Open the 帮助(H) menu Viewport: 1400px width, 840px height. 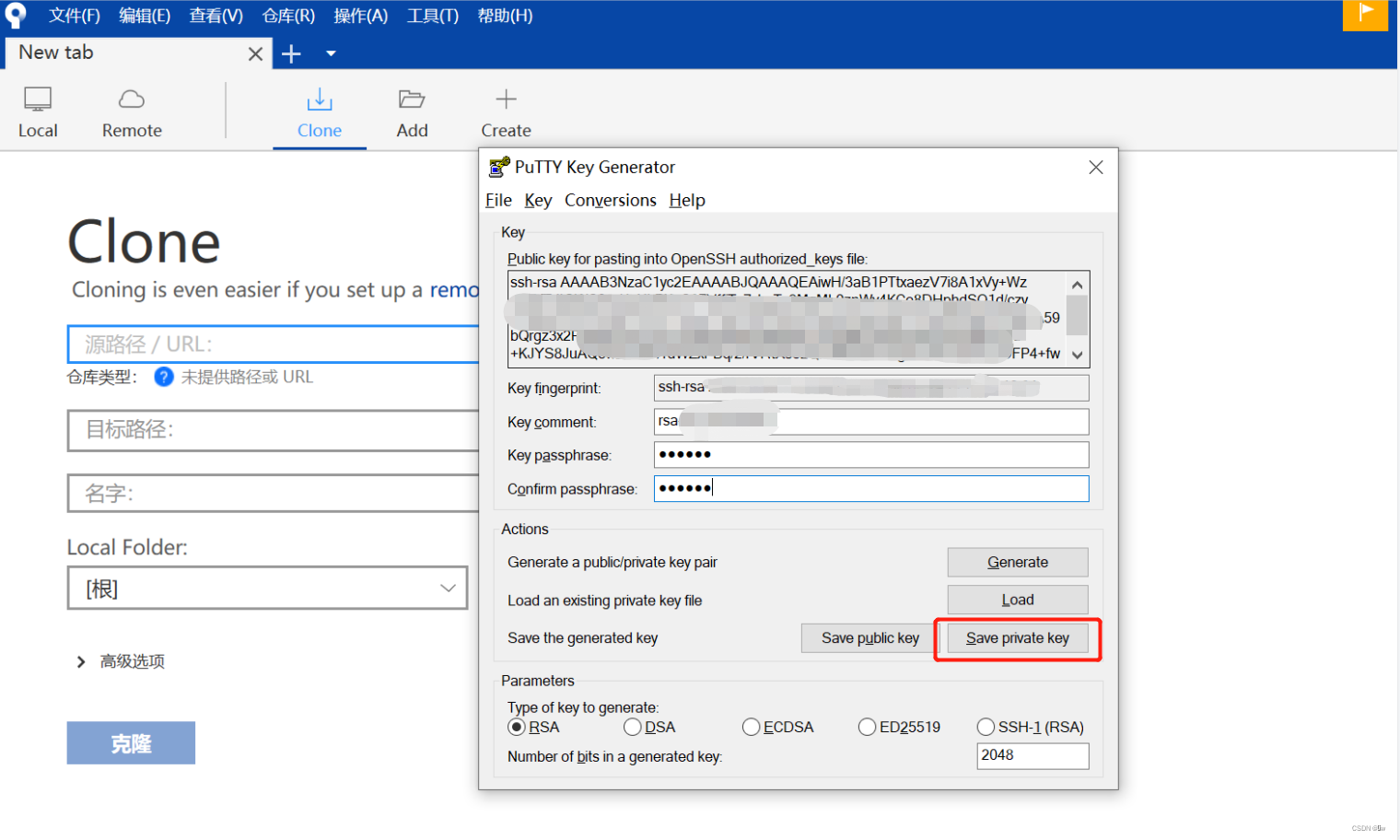(x=505, y=16)
